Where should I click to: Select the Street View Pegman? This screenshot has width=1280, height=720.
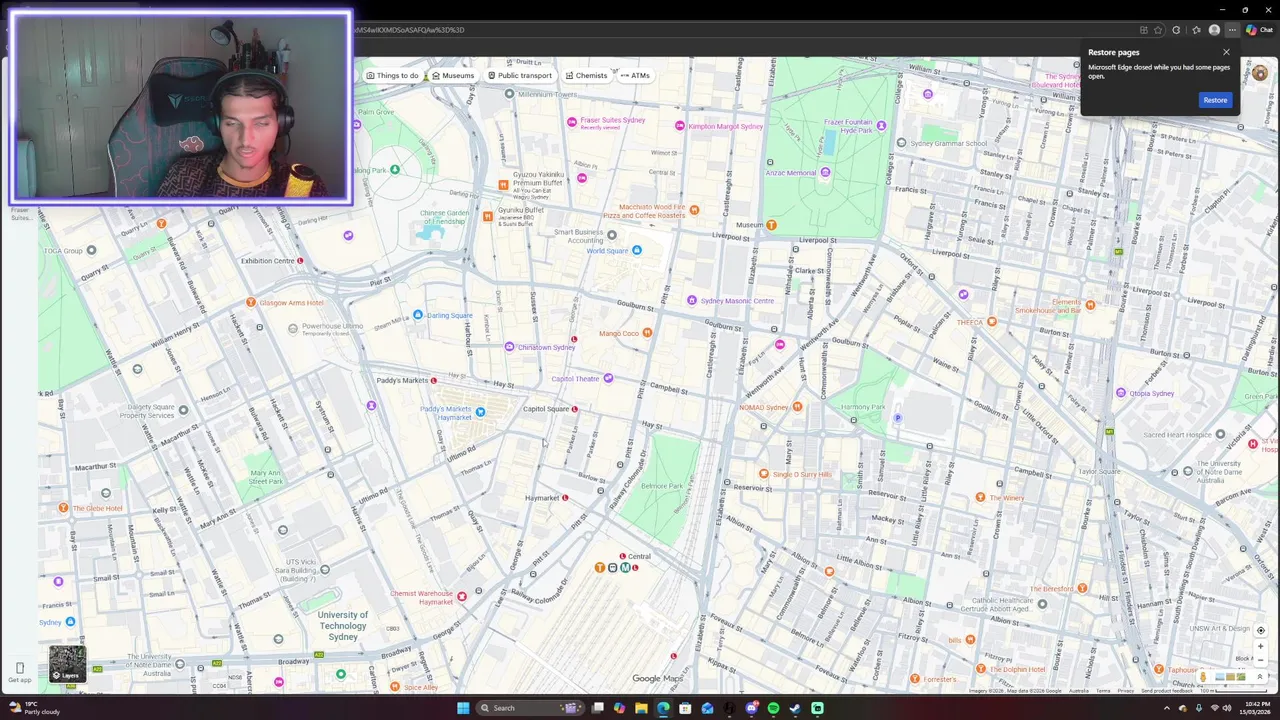pos(1203,677)
